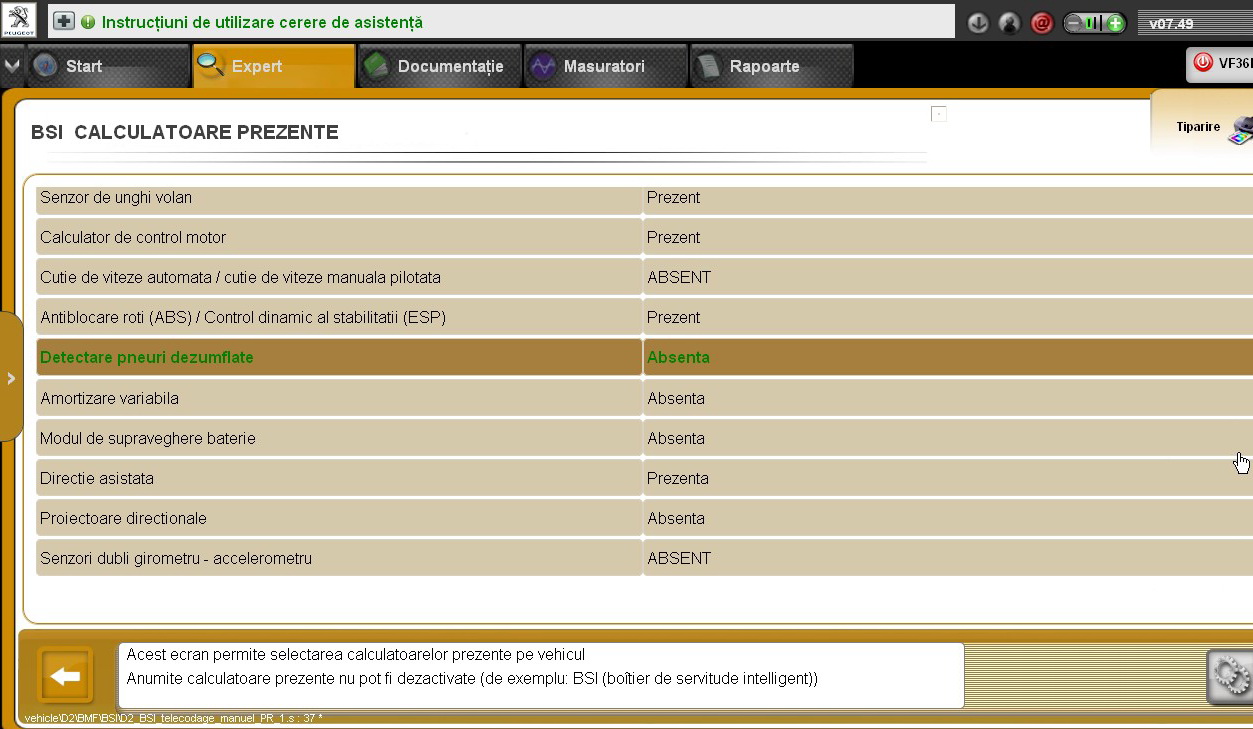This screenshot has width=1253, height=729.
Task: Open the top-left dropdown chevron
Action: click(x=11, y=66)
